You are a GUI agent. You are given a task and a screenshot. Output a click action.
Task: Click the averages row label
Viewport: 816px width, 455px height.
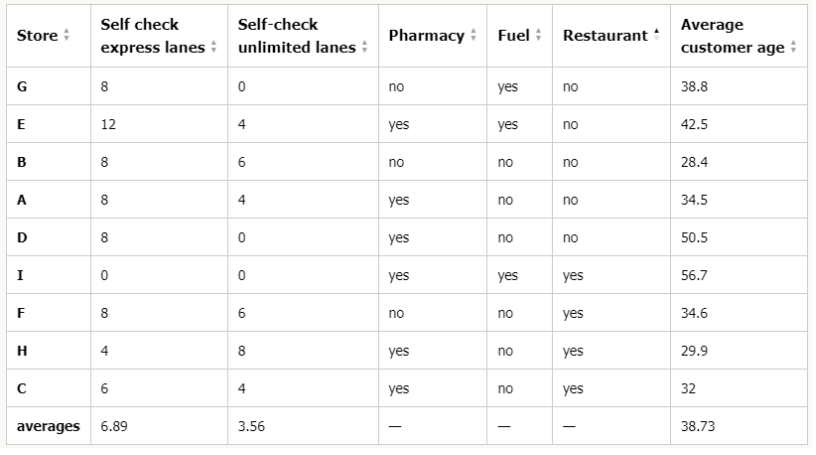[x=48, y=426]
